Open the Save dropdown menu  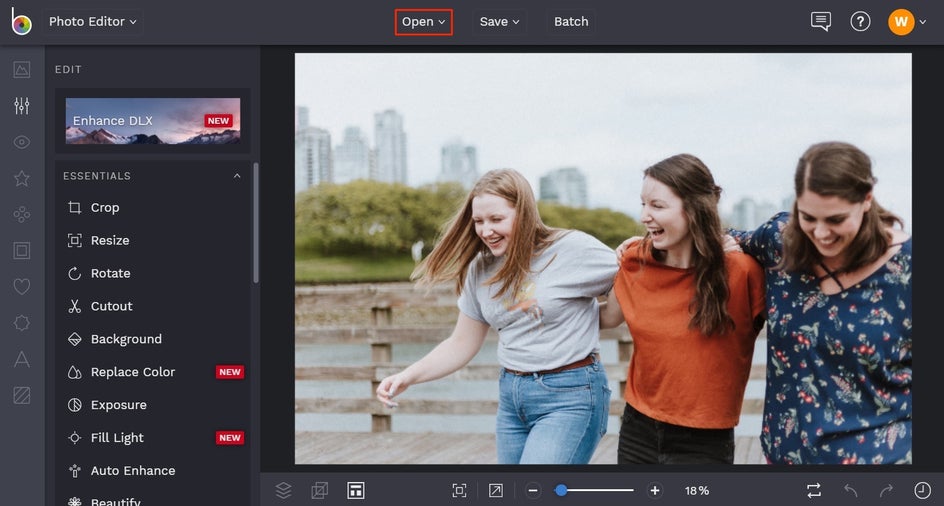click(499, 21)
